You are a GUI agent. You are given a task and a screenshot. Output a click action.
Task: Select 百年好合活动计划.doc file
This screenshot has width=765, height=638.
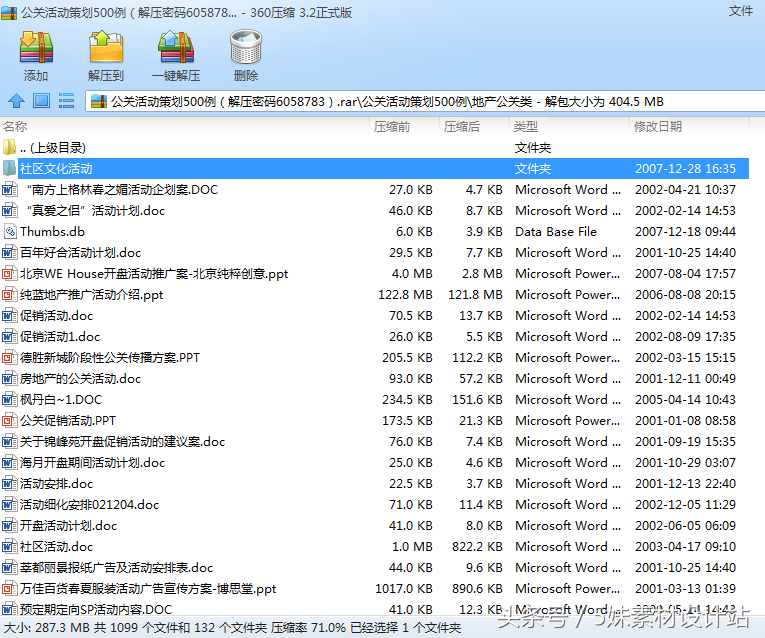tap(375, 253)
